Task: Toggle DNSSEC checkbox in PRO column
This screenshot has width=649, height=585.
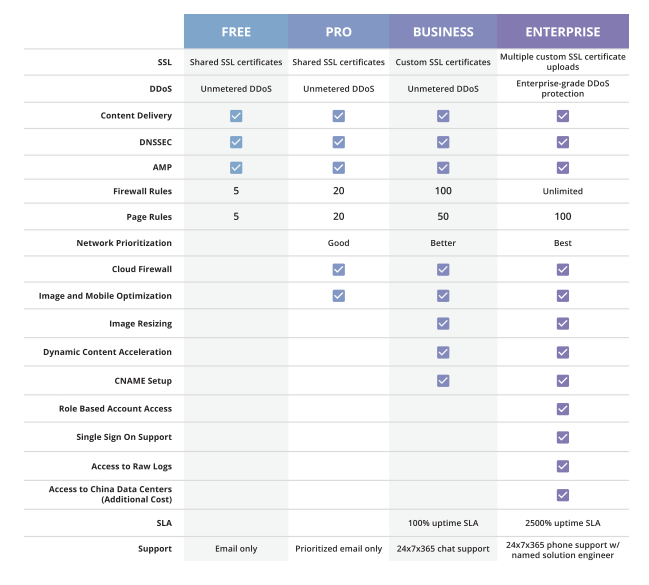Action: (x=339, y=142)
